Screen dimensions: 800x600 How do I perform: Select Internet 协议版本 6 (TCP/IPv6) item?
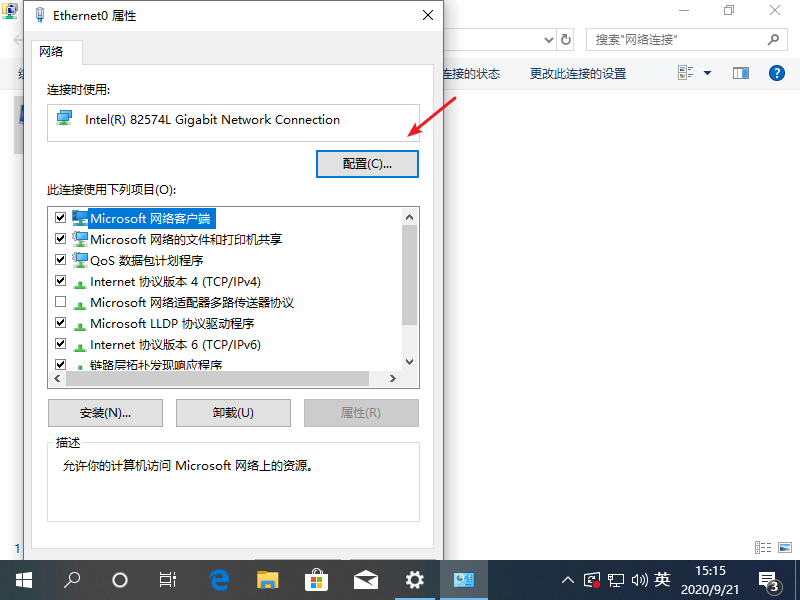(176, 345)
